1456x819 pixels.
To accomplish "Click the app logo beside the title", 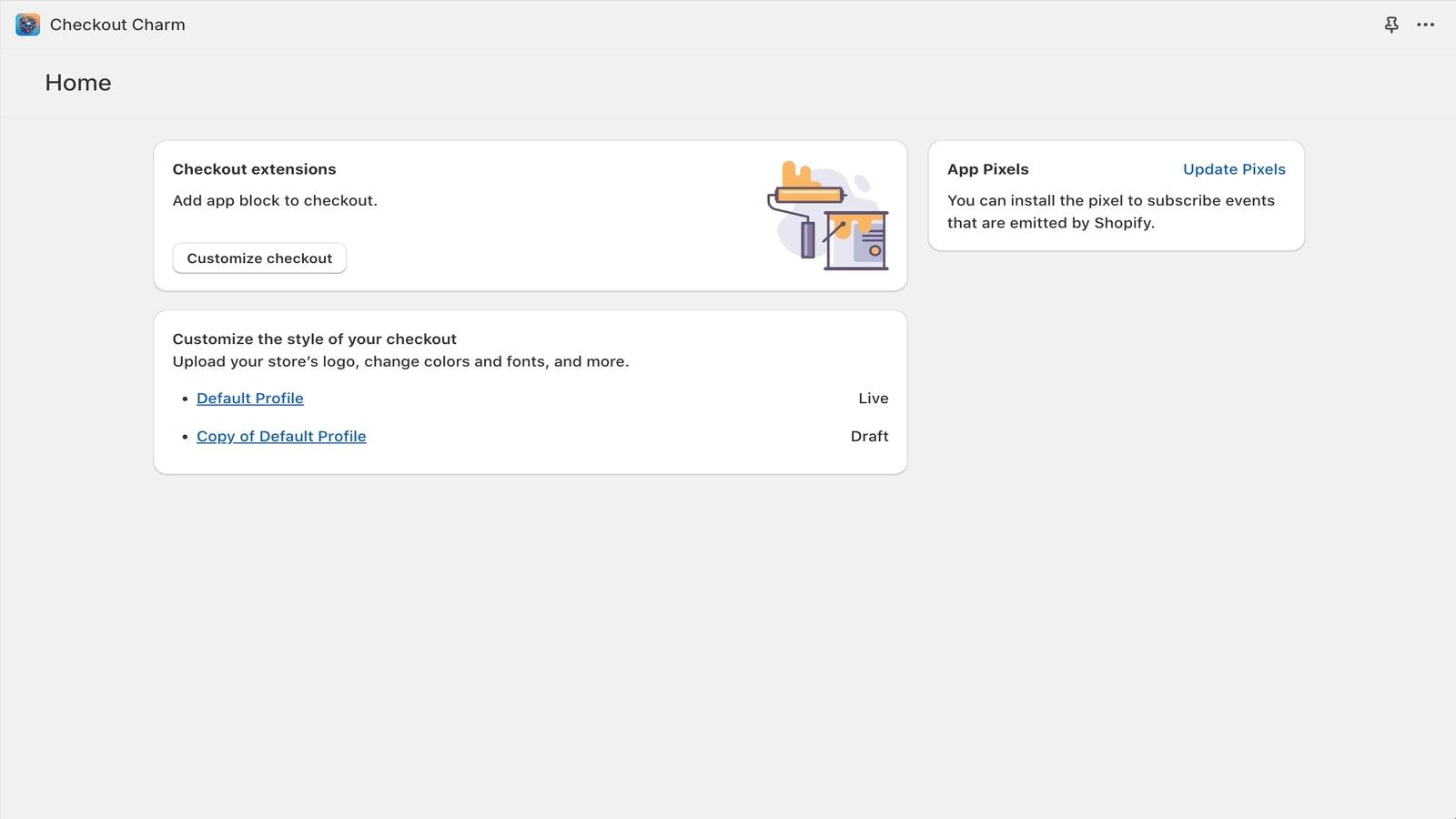I will pyautogui.click(x=26, y=25).
